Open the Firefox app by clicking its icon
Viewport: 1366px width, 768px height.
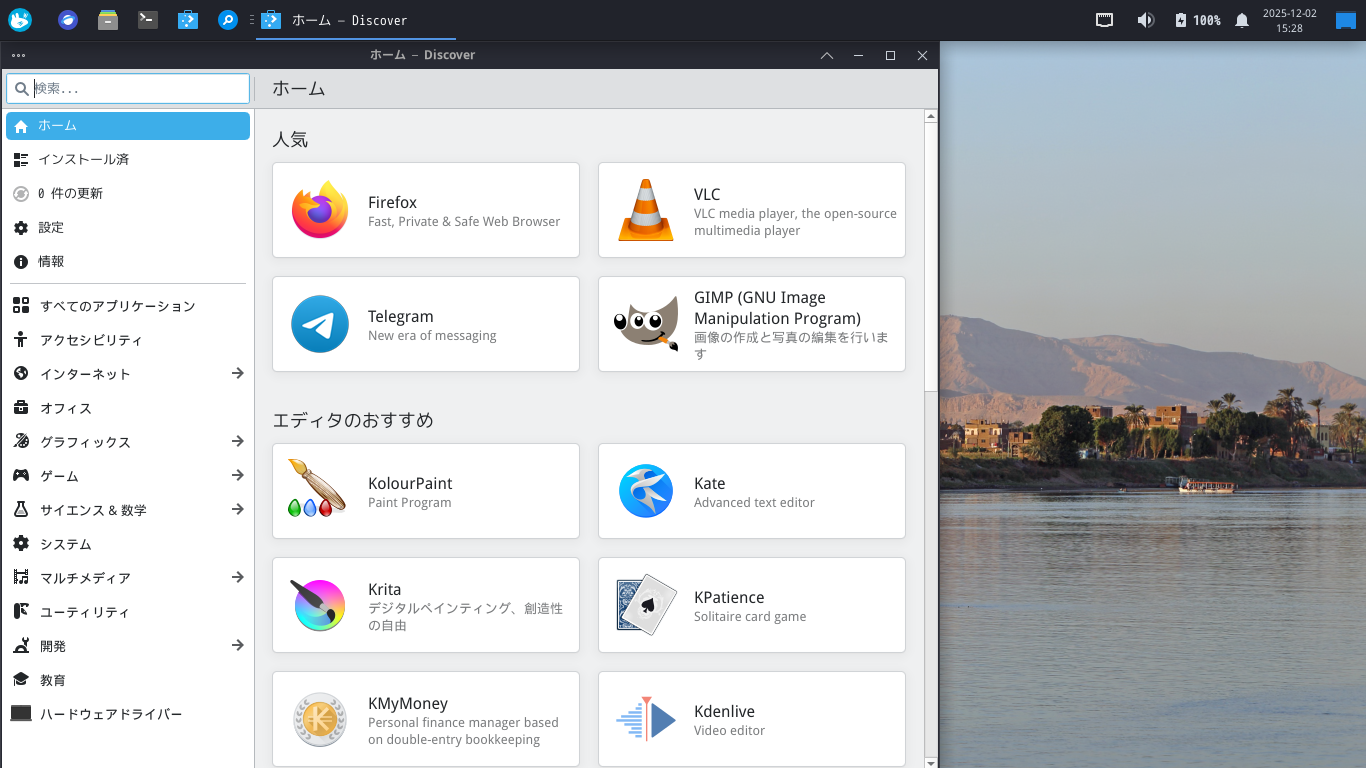click(319, 210)
